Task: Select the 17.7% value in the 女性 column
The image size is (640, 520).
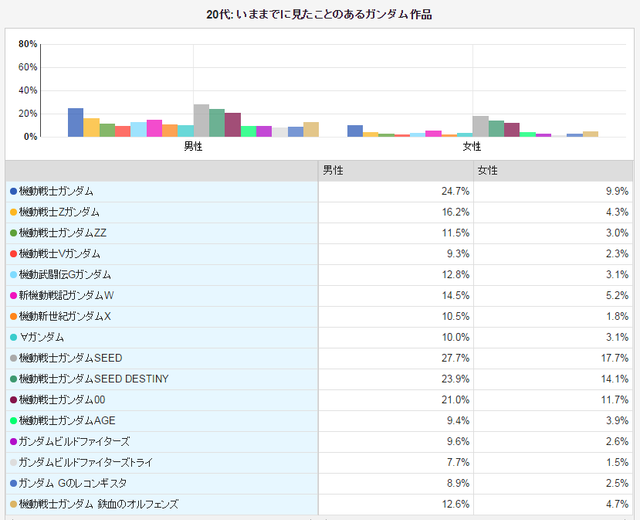Action: [x=614, y=358]
